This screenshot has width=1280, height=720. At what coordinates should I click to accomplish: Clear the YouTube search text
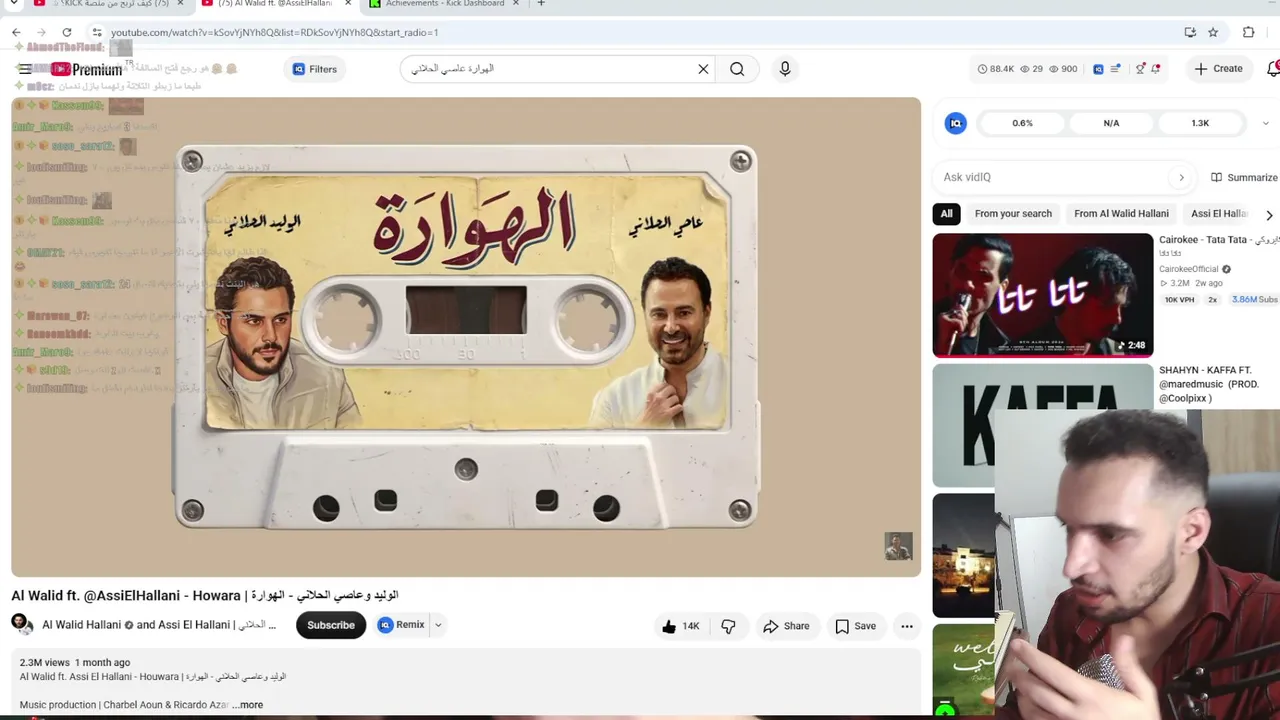[x=703, y=69]
